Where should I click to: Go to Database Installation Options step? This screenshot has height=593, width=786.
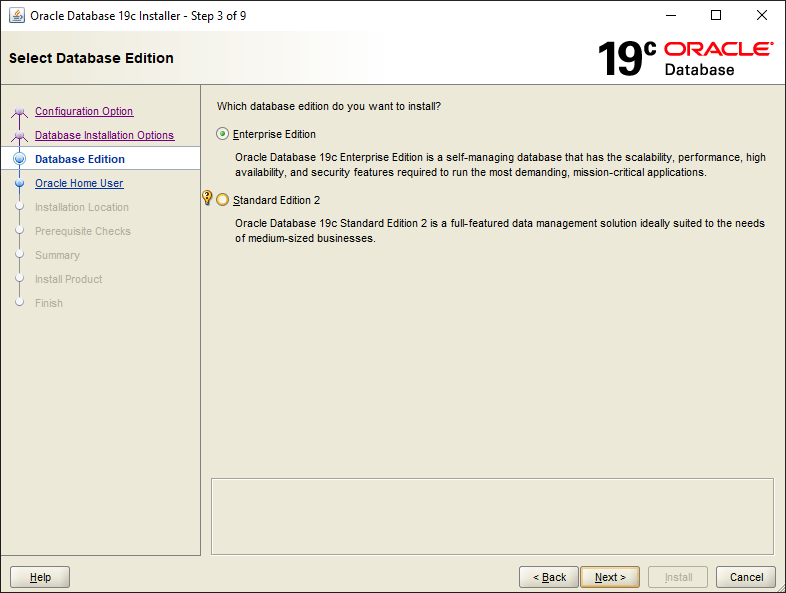point(104,135)
